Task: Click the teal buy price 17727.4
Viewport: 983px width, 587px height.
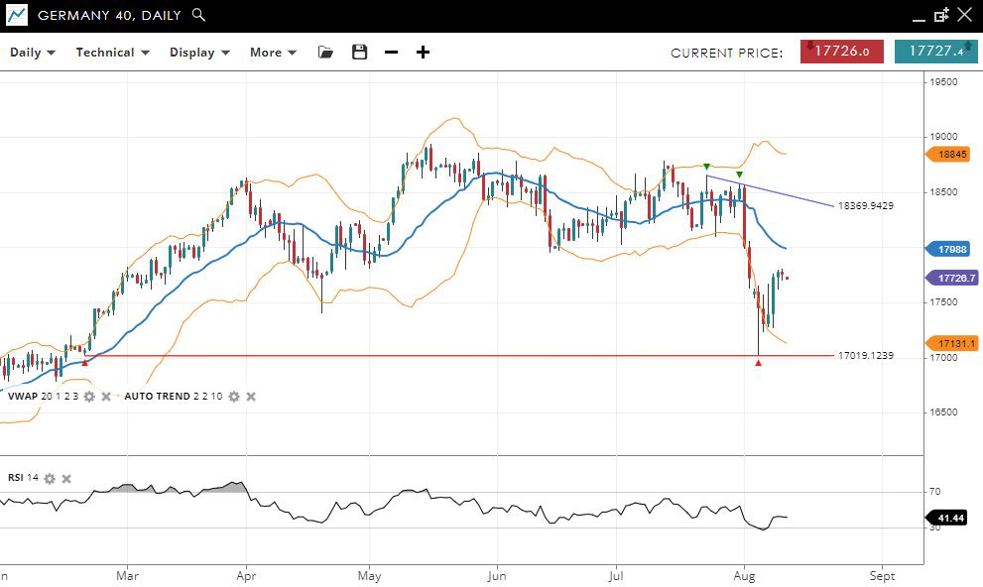Action: 935,52
